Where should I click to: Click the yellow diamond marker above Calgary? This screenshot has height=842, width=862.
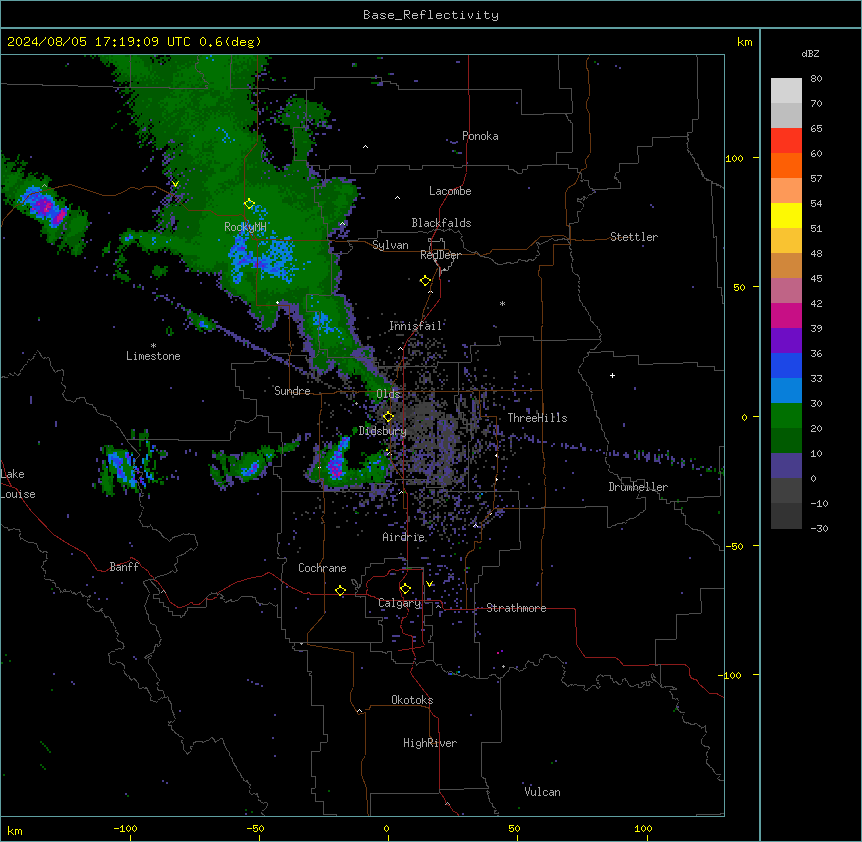[x=405, y=589]
